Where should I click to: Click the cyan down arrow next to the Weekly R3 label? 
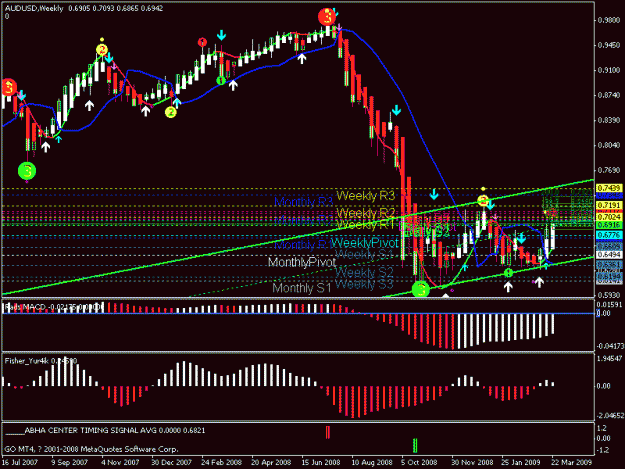434,194
